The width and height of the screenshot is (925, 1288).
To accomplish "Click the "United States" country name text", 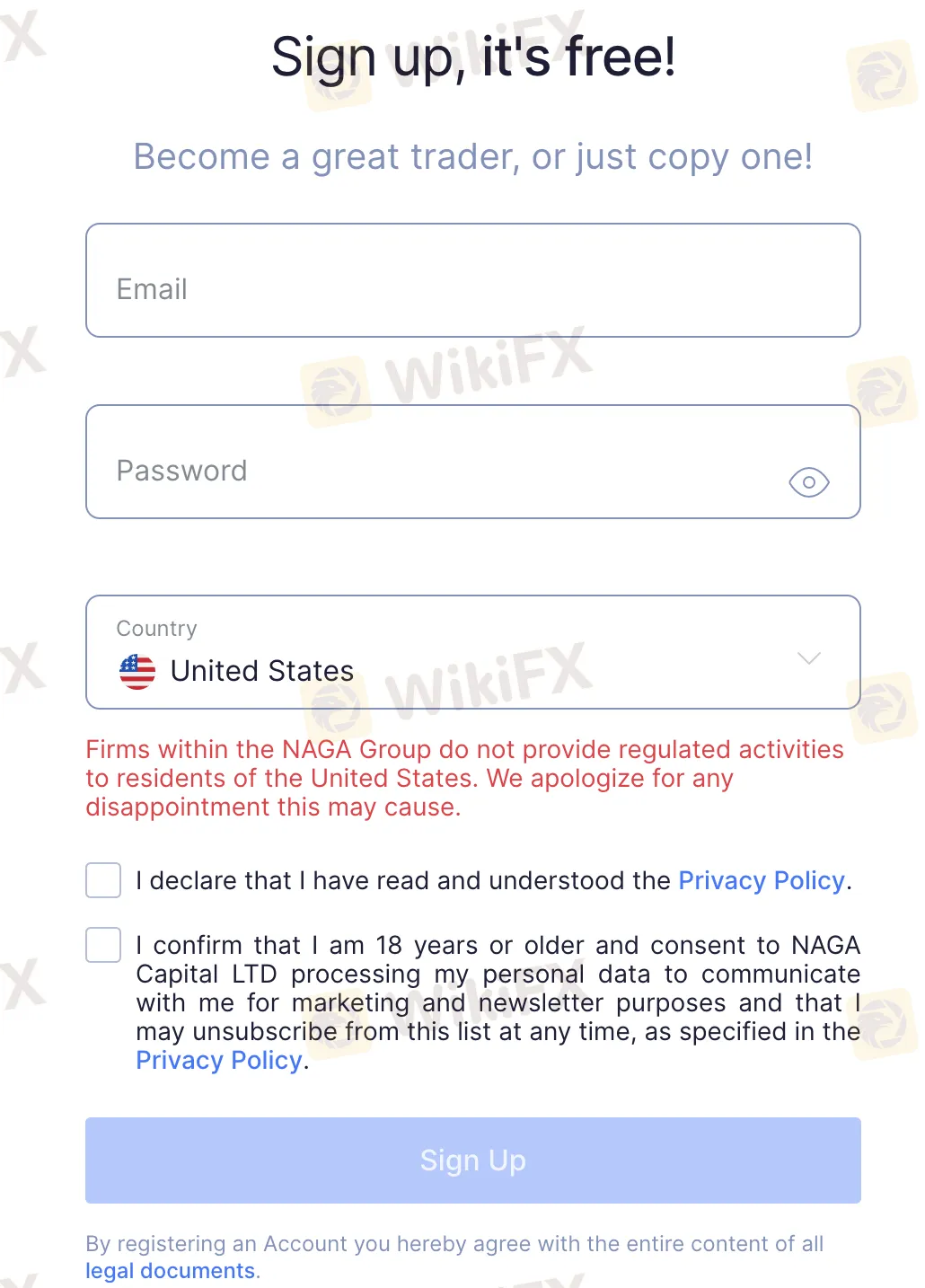I will [x=262, y=671].
